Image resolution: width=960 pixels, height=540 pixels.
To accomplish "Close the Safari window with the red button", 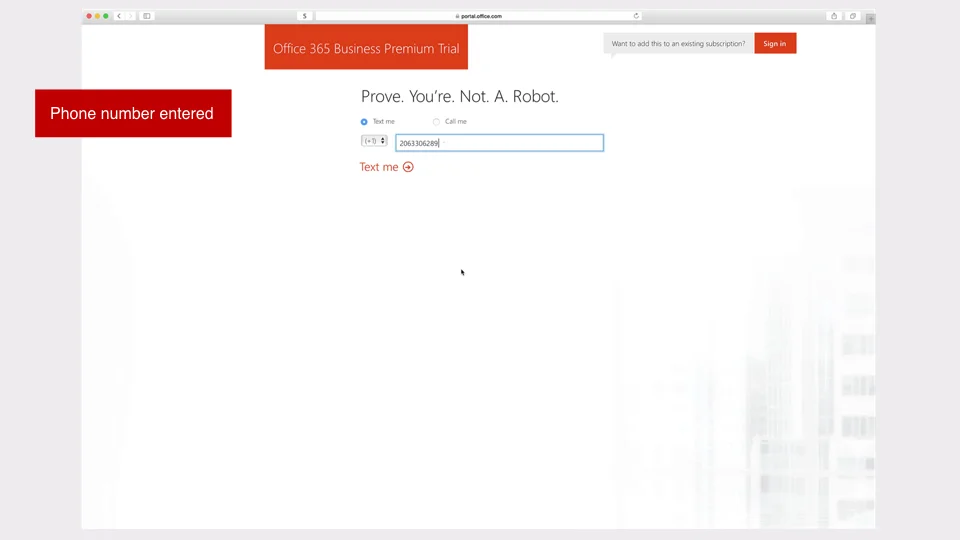I will (89, 16).
